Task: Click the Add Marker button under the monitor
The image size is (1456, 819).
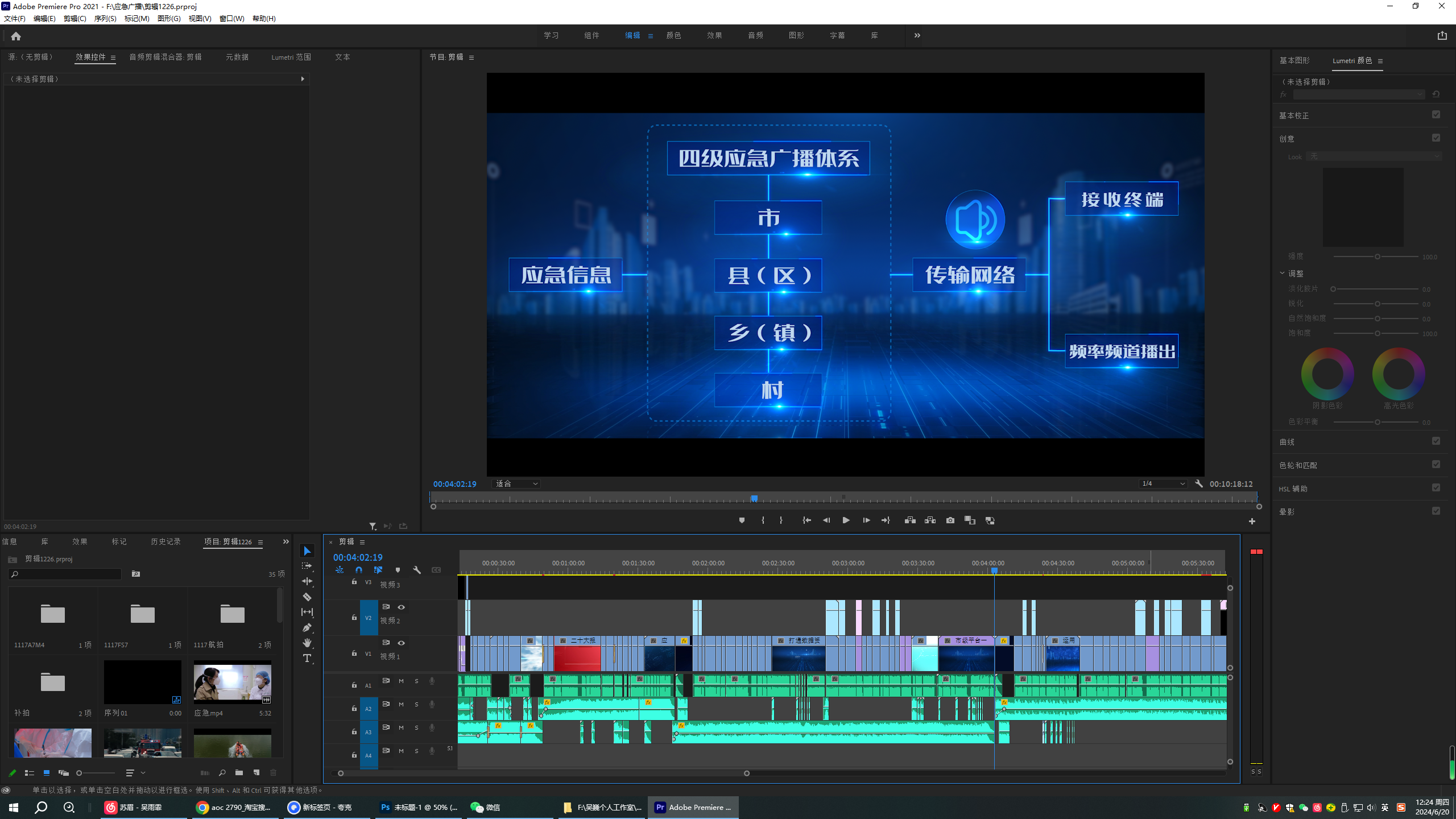Action: [742, 520]
